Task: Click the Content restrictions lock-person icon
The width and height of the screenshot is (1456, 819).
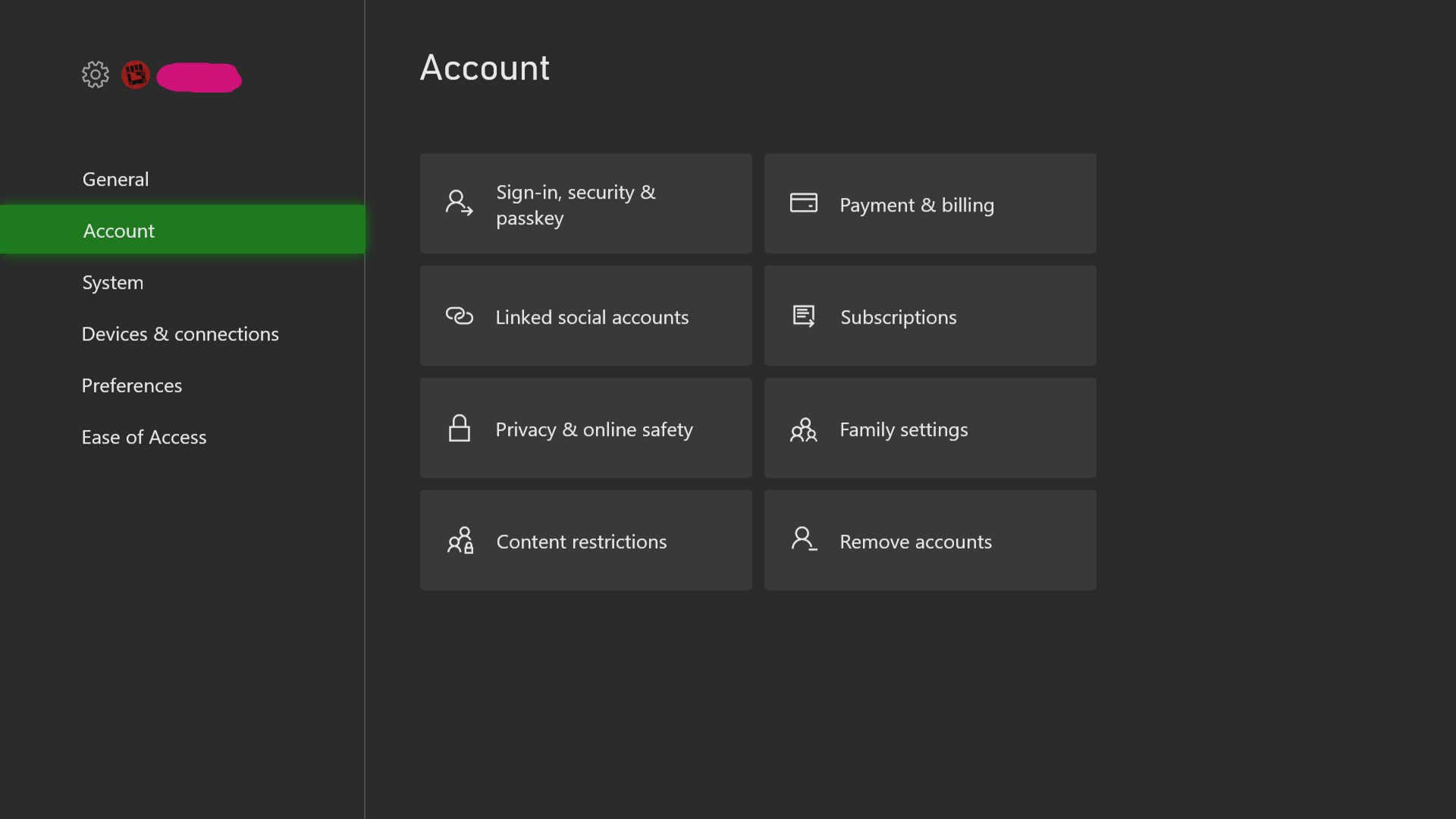Action: click(460, 541)
